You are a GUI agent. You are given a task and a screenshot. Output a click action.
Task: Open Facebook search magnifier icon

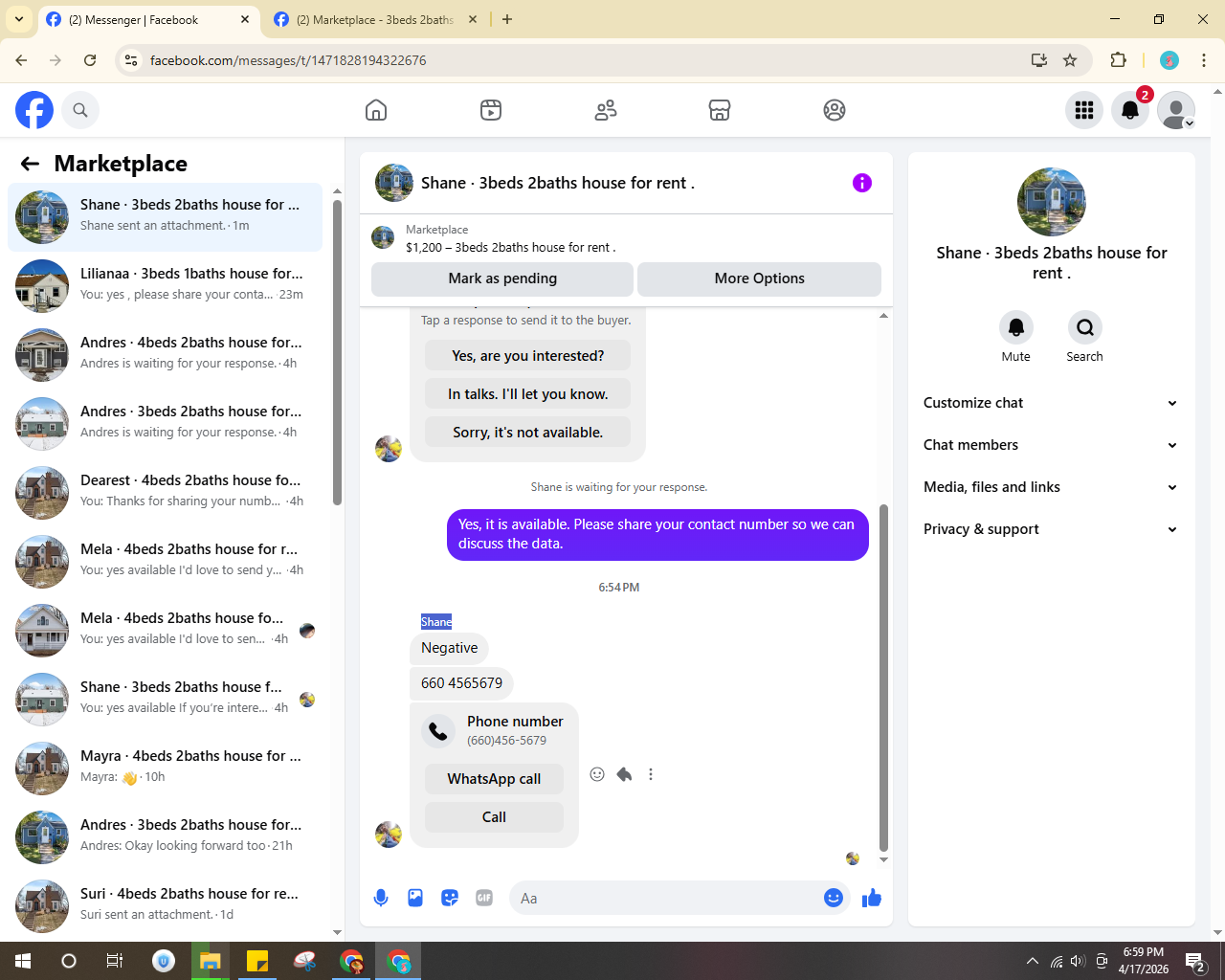click(x=80, y=110)
